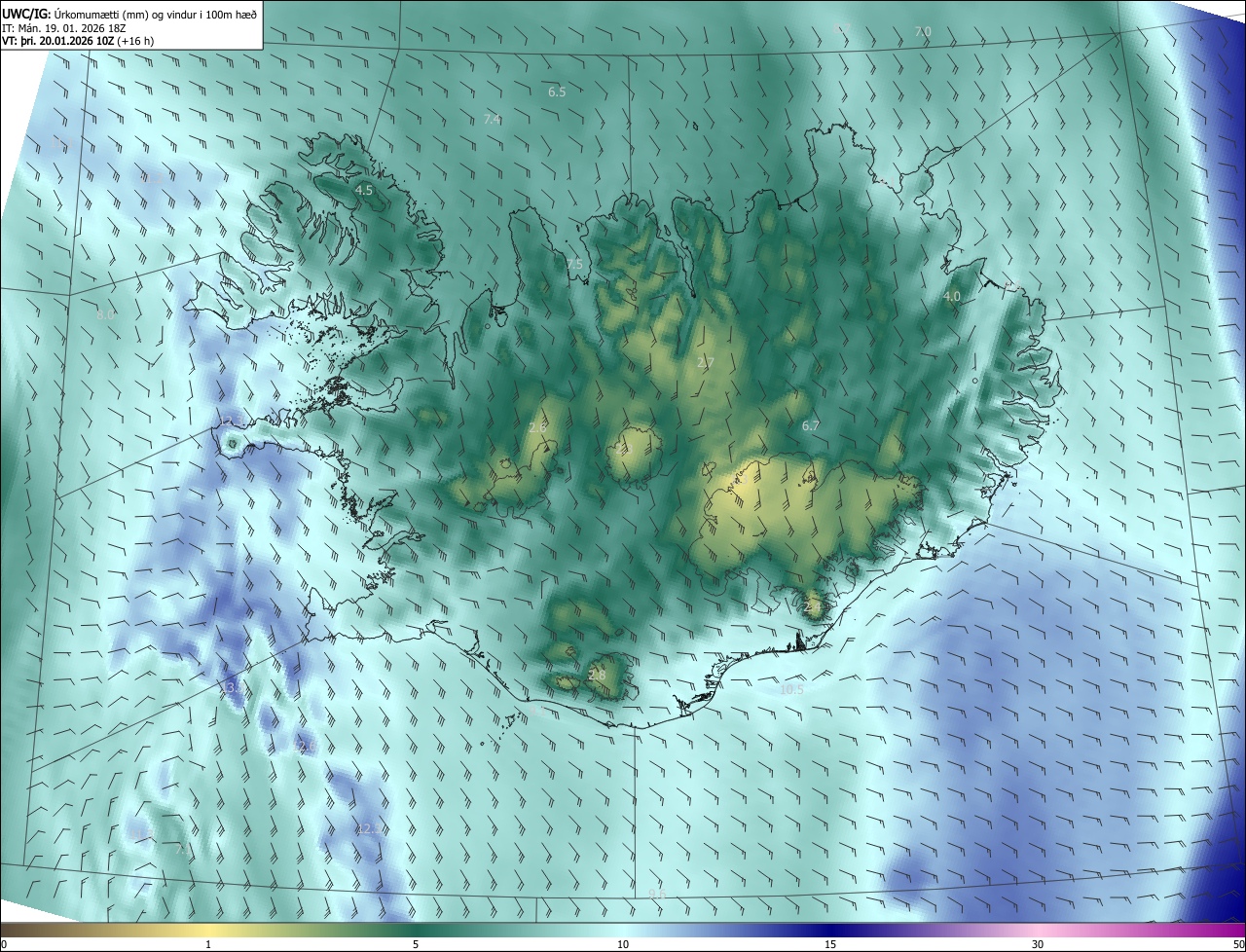Click the line "IT: Mán. 19. 01. 2026 18Z"

[x=62, y=28]
